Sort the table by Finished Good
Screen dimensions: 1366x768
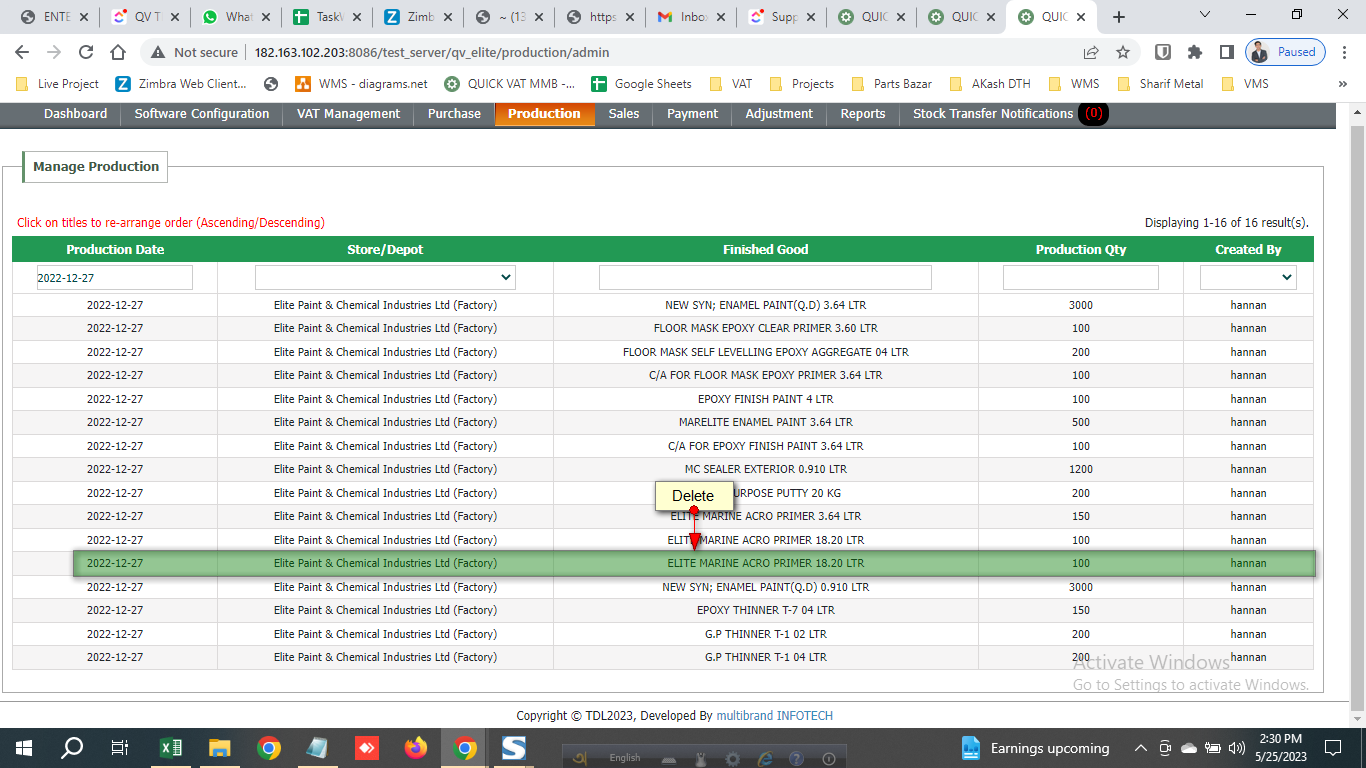click(766, 250)
